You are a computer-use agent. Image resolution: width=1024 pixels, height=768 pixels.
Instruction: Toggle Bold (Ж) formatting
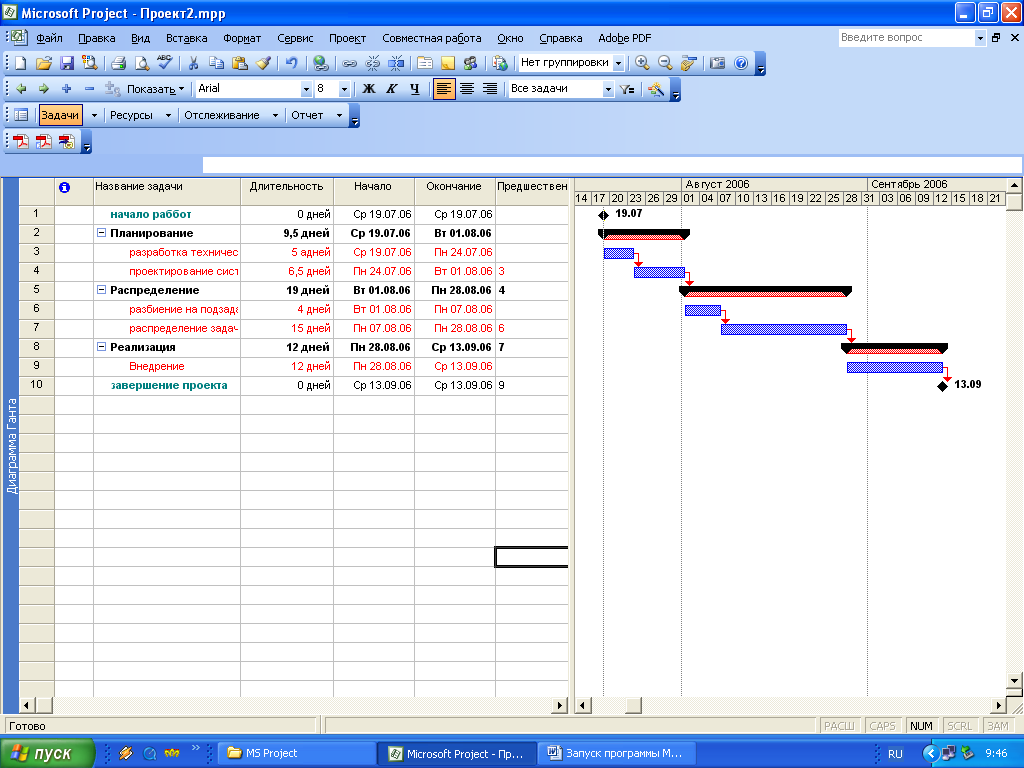click(369, 89)
